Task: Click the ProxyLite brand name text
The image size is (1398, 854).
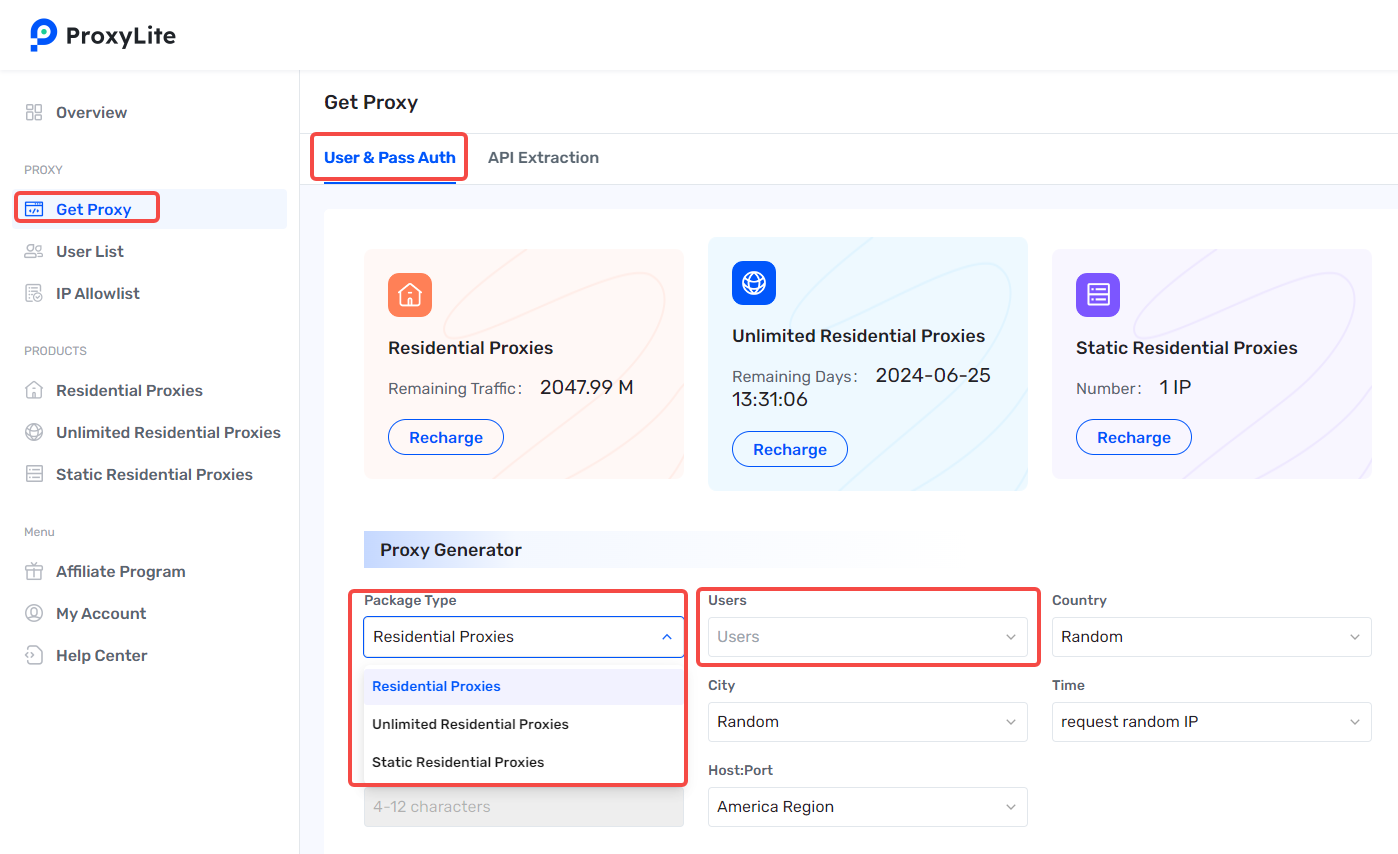Action: [121, 36]
